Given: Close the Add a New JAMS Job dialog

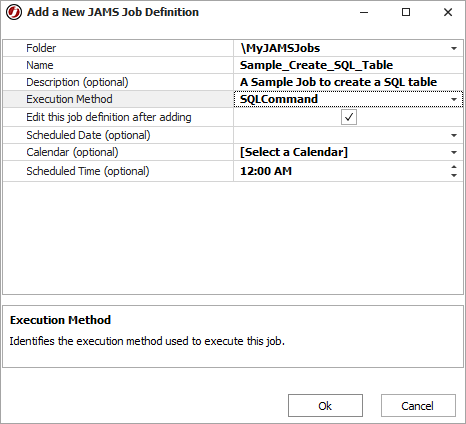Looking at the screenshot, I should (448, 12).
